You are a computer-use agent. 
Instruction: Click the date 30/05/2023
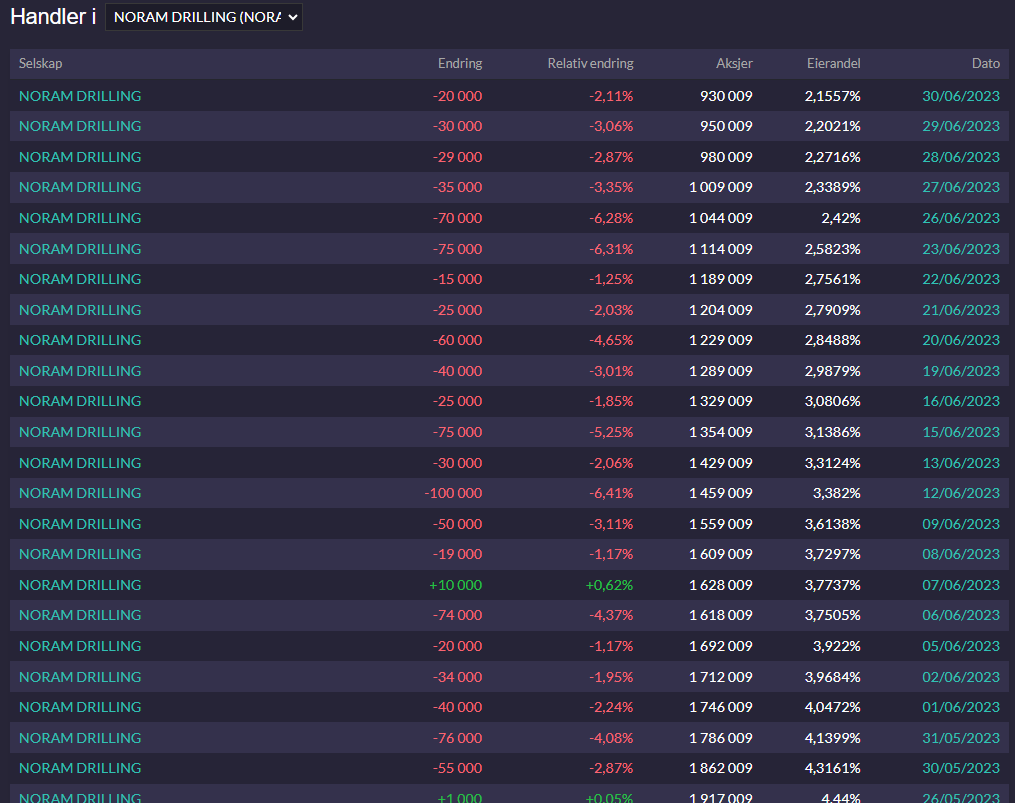(x=961, y=769)
